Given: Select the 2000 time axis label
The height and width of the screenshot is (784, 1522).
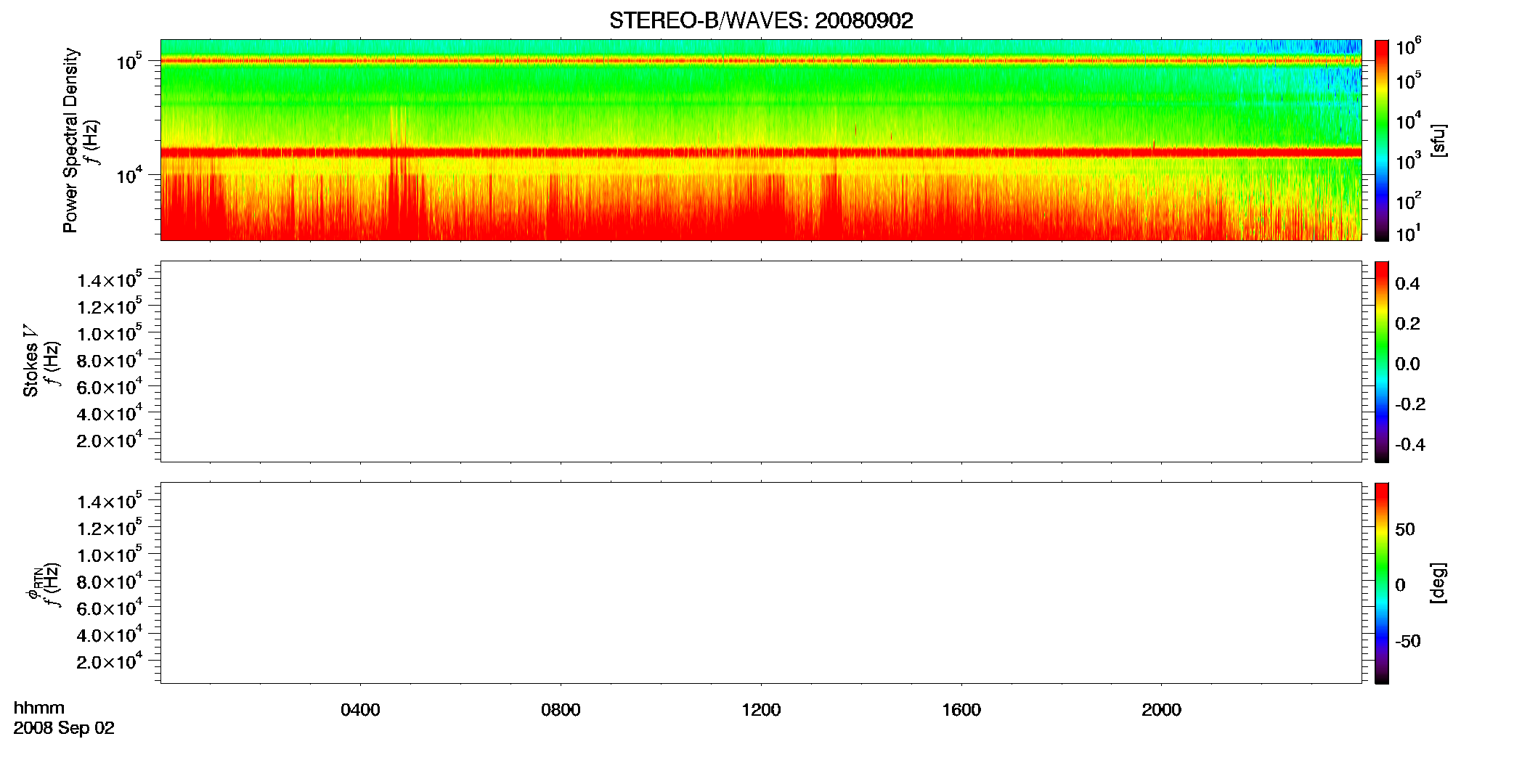Looking at the screenshot, I should pos(1161,710).
